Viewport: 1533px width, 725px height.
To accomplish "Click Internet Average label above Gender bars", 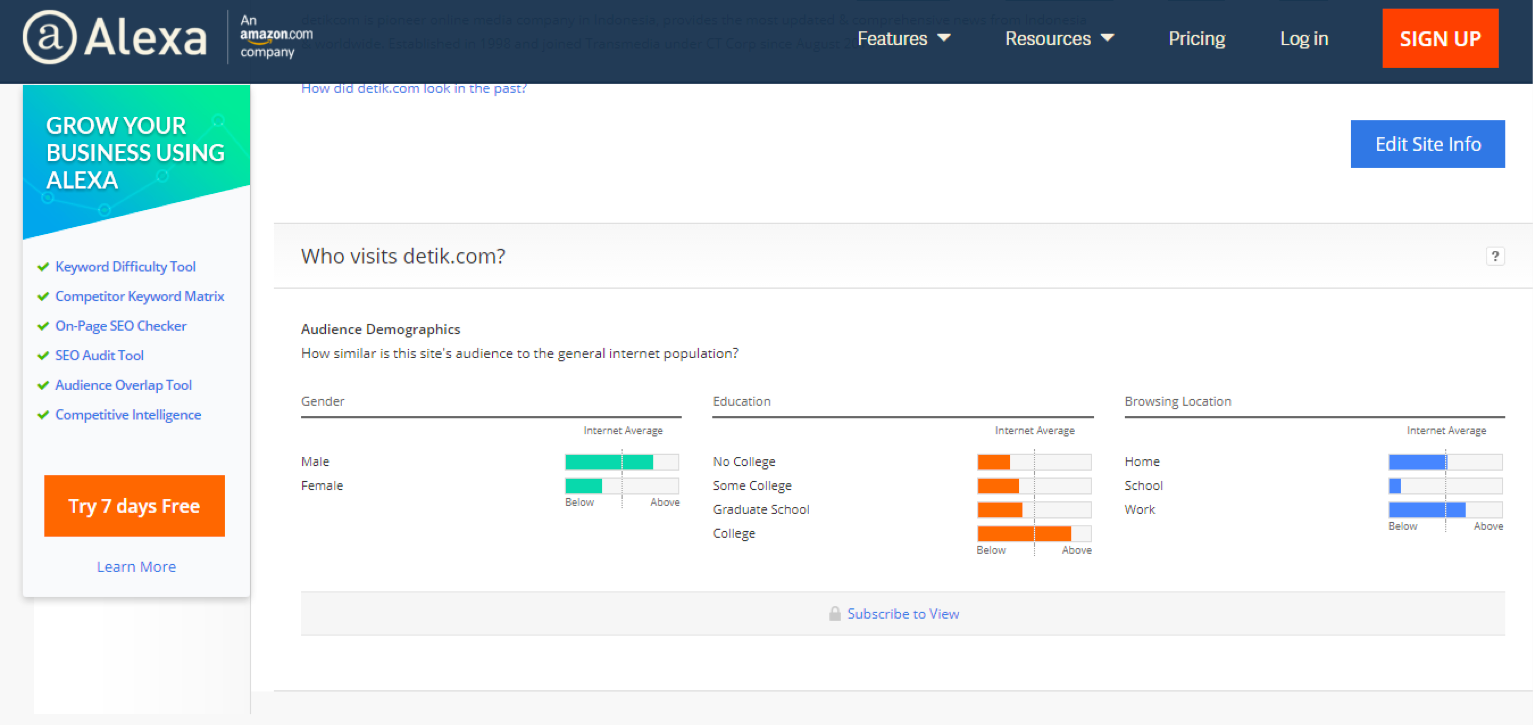I will tap(623, 431).
